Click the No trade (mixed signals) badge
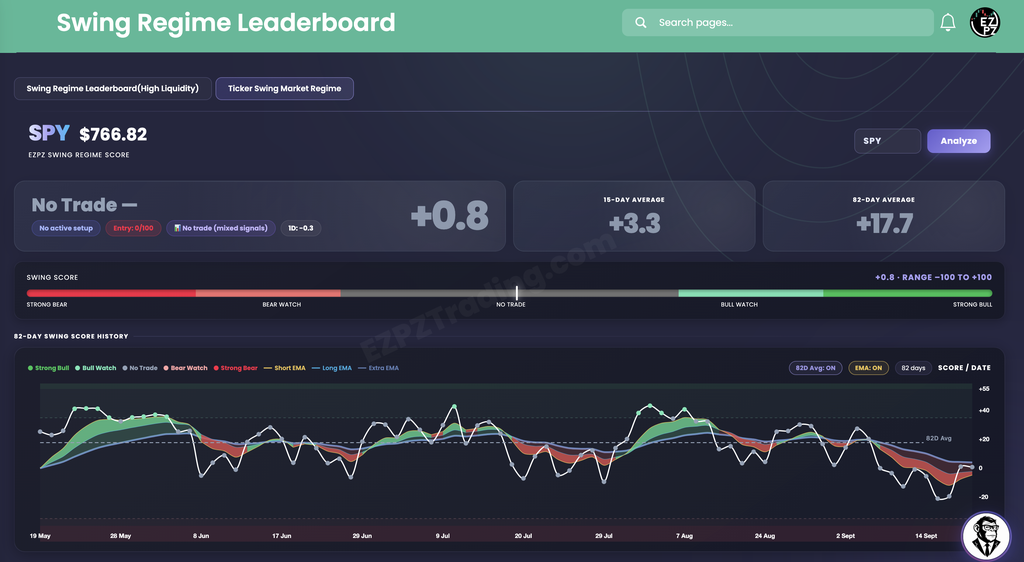This screenshot has height=562, width=1024. tap(221, 228)
